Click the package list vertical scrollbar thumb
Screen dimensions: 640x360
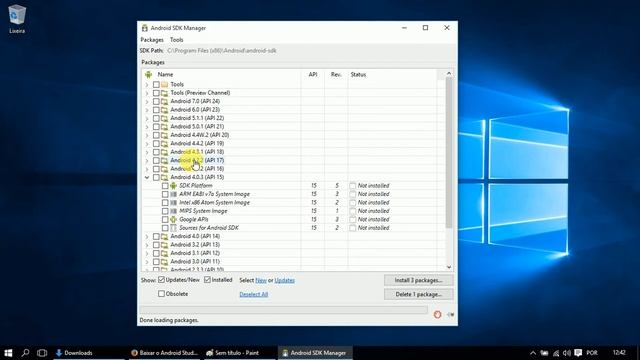pos(449,152)
